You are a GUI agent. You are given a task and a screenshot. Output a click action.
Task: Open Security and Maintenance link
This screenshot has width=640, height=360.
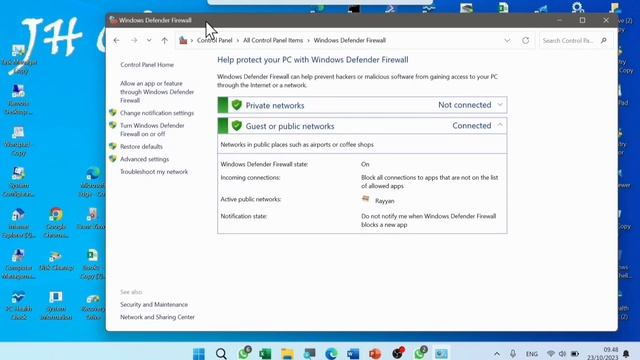coord(154,304)
